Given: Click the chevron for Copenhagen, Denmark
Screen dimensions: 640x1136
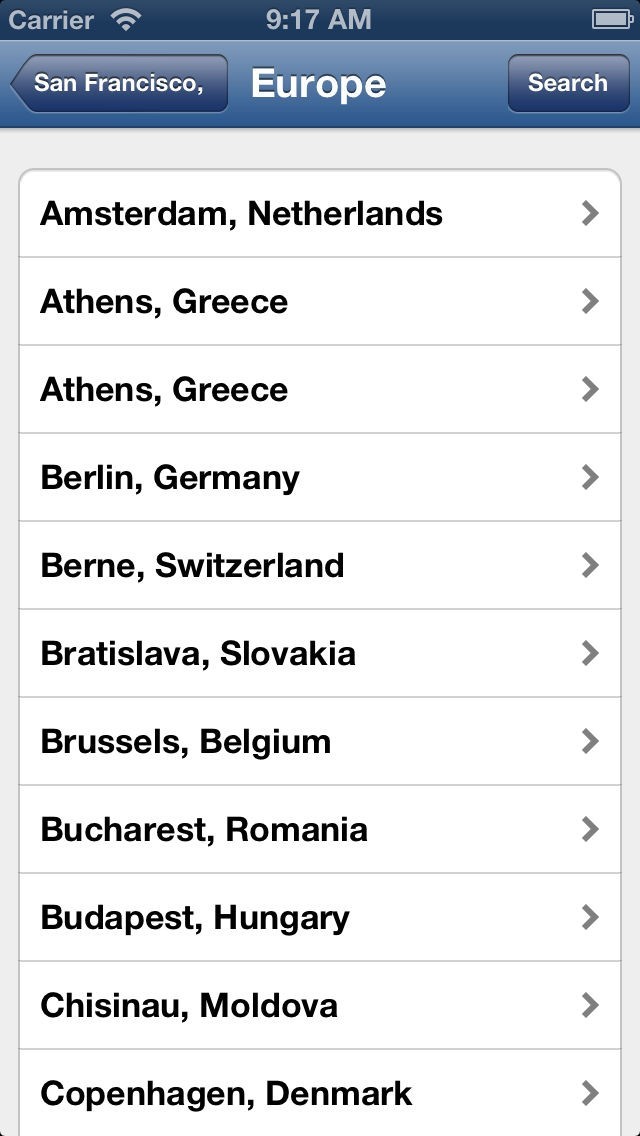Looking at the screenshot, I should point(590,1093).
